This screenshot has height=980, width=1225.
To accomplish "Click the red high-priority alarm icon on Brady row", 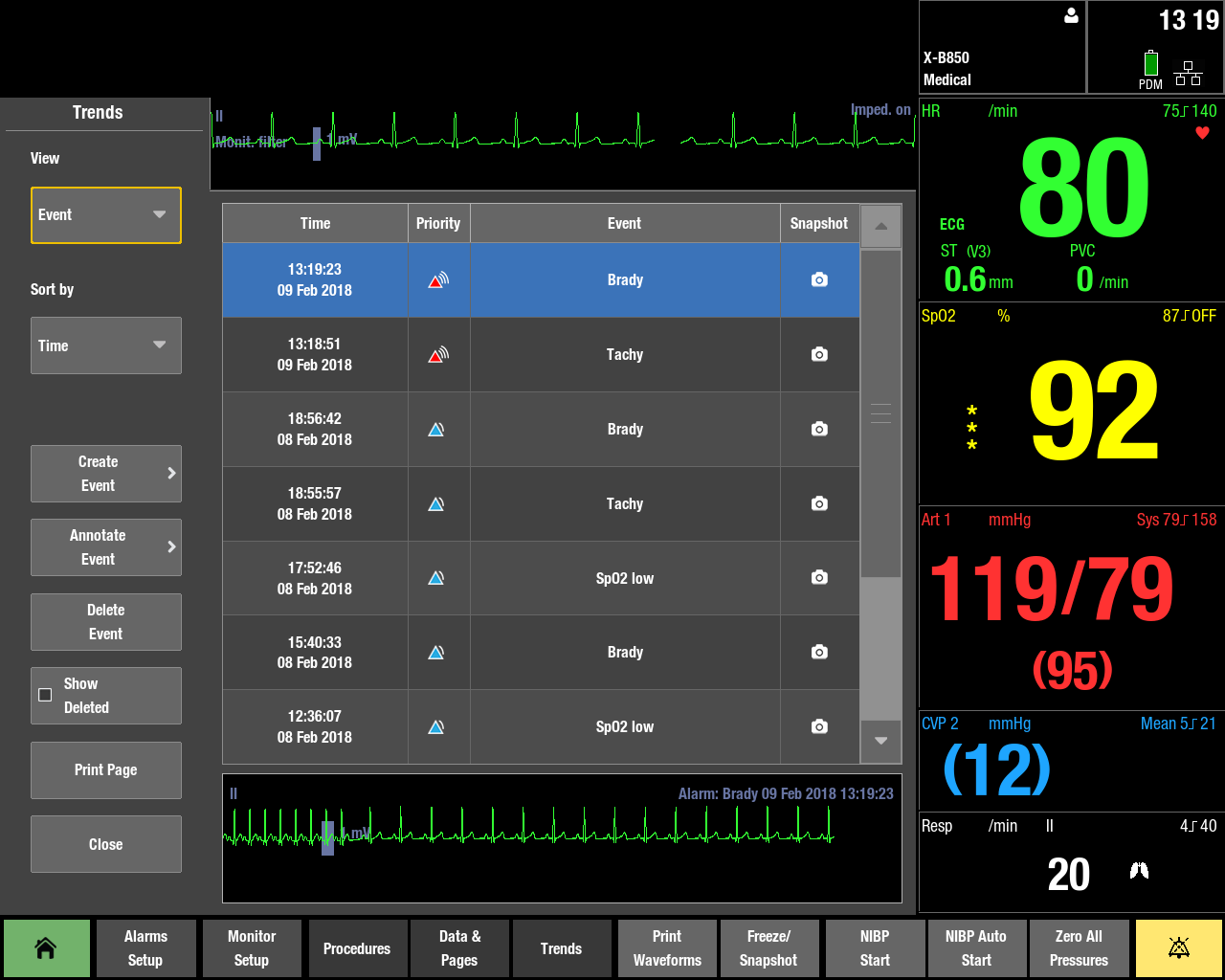I will [437, 279].
